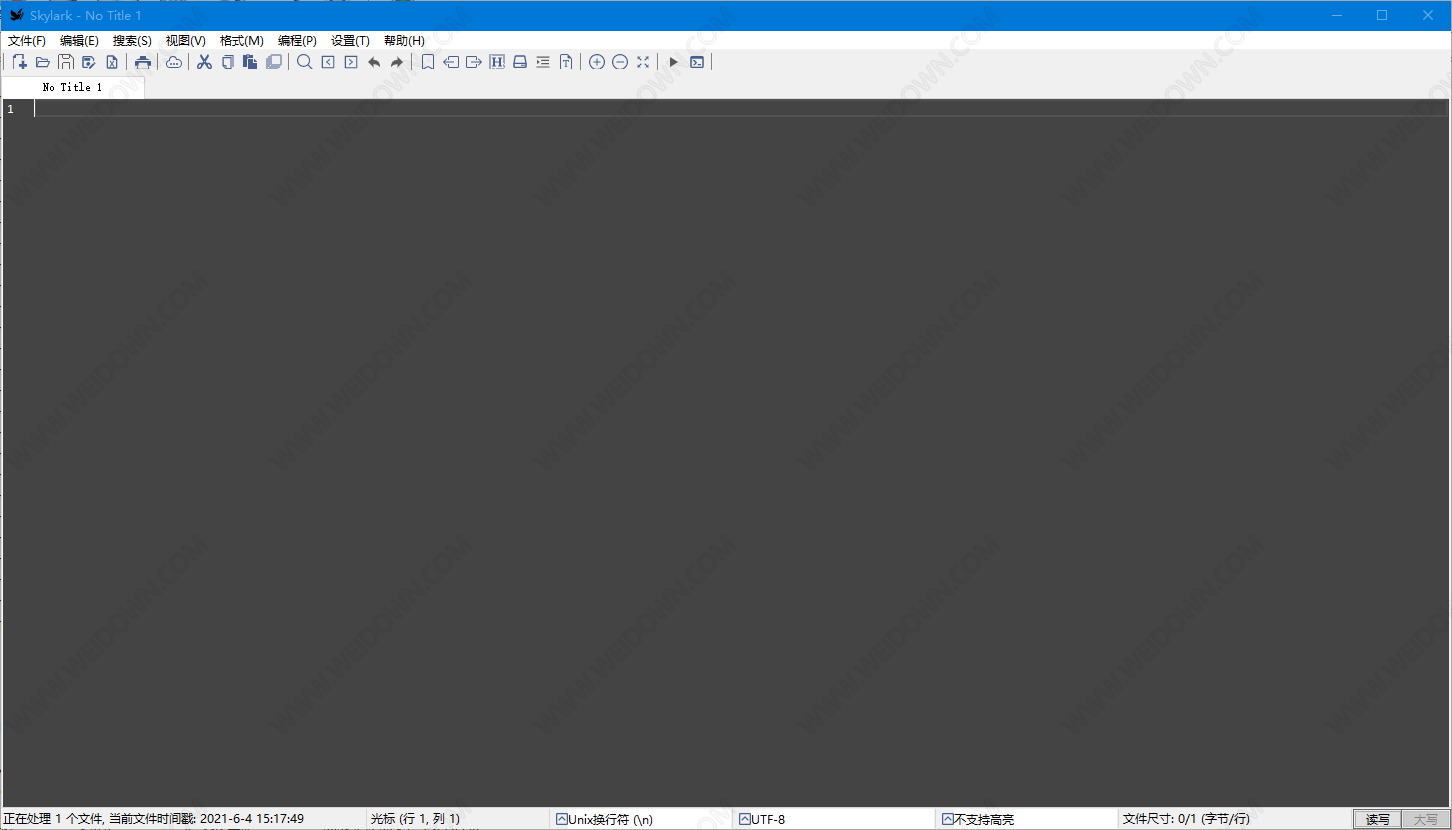Image resolution: width=1452 pixels, height=830 pixels.
Task: Click the magnifier search icon
Action: 305,62
